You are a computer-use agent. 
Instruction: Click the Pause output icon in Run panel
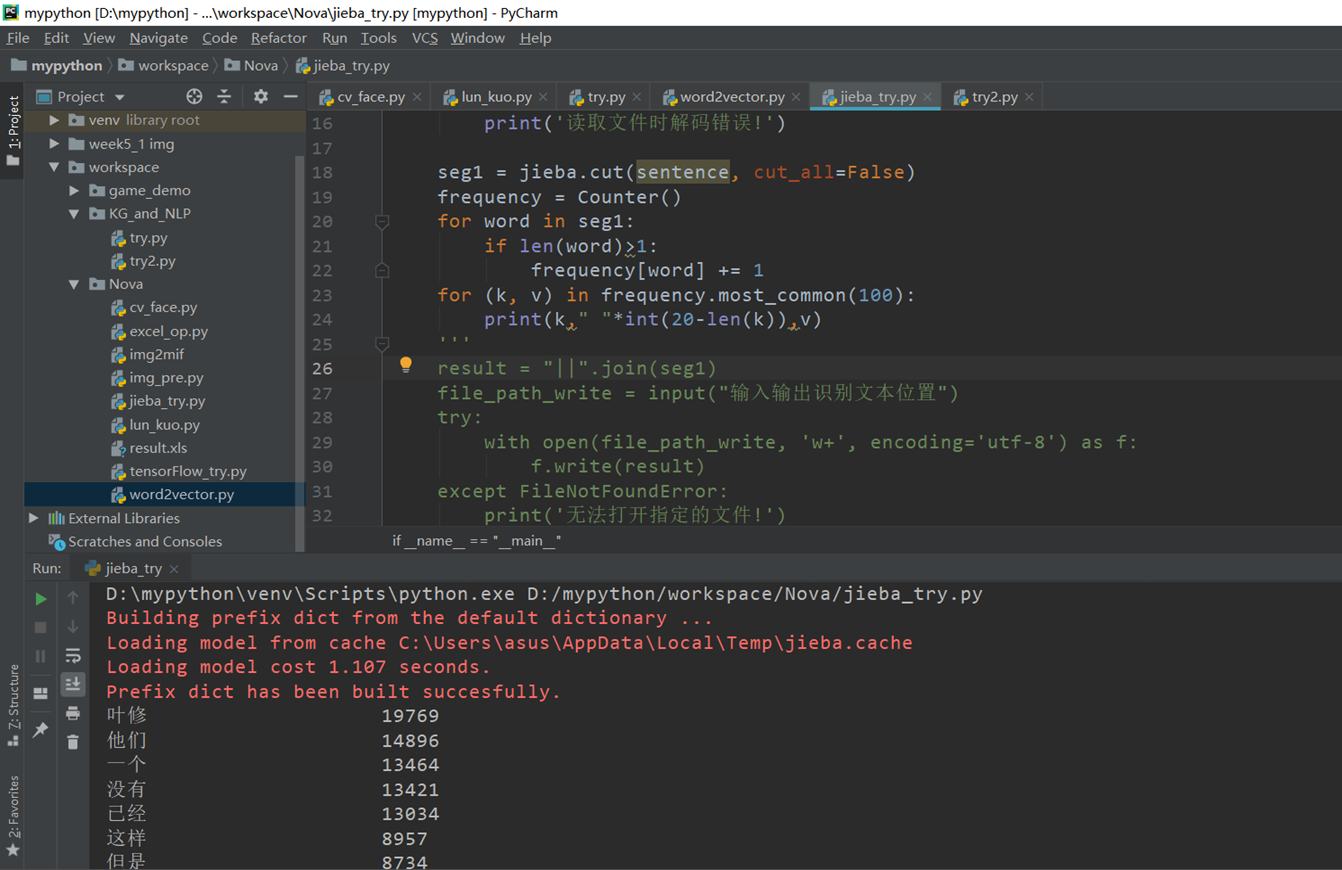(x=40, y=656)
